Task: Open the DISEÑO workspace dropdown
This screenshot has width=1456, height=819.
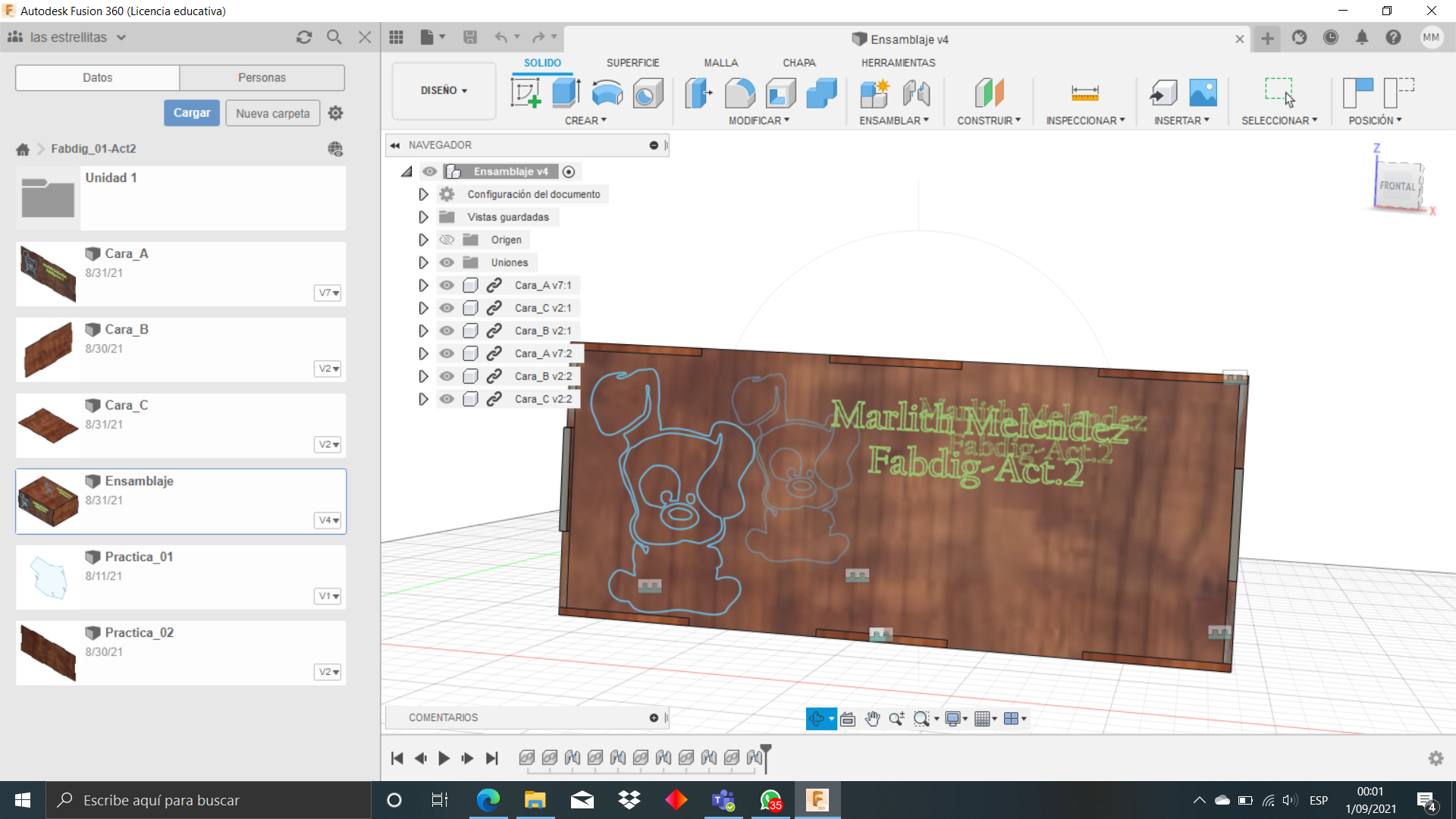Action: [444, 90]
